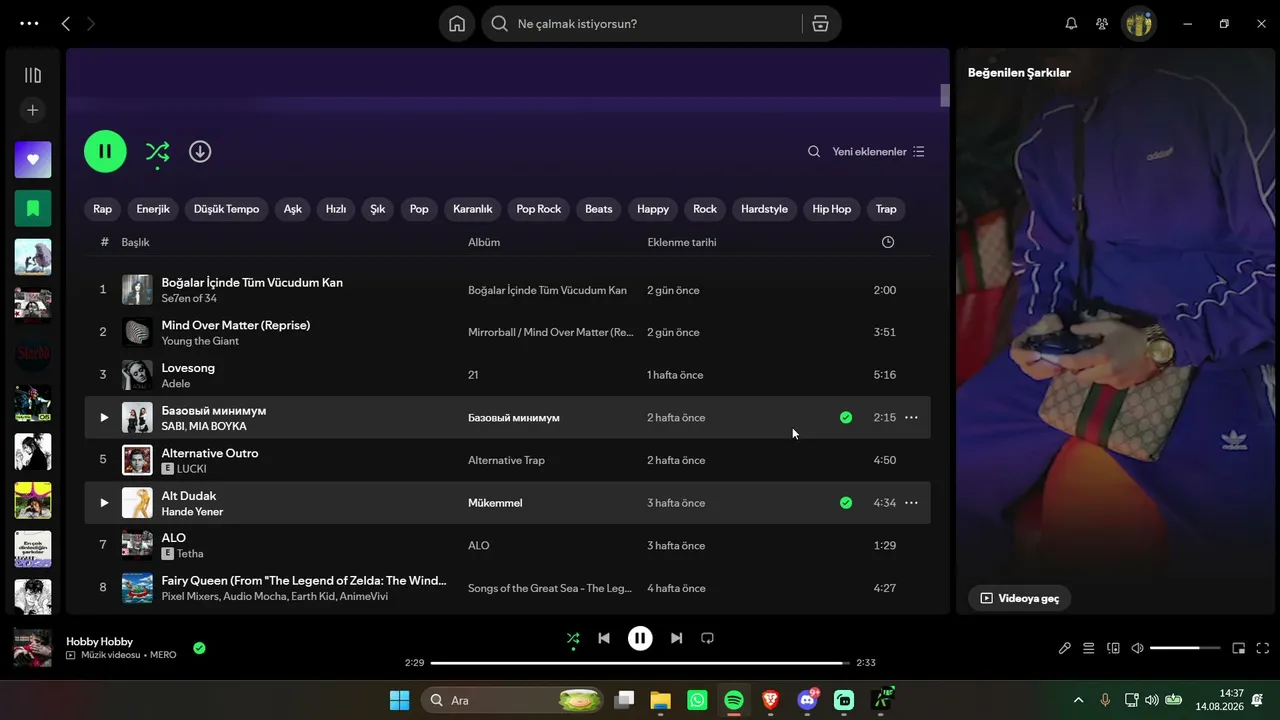Open Your Library icon in the sidebar
The width and height of the screenshot is (1280, 720).
pos(33,75)
